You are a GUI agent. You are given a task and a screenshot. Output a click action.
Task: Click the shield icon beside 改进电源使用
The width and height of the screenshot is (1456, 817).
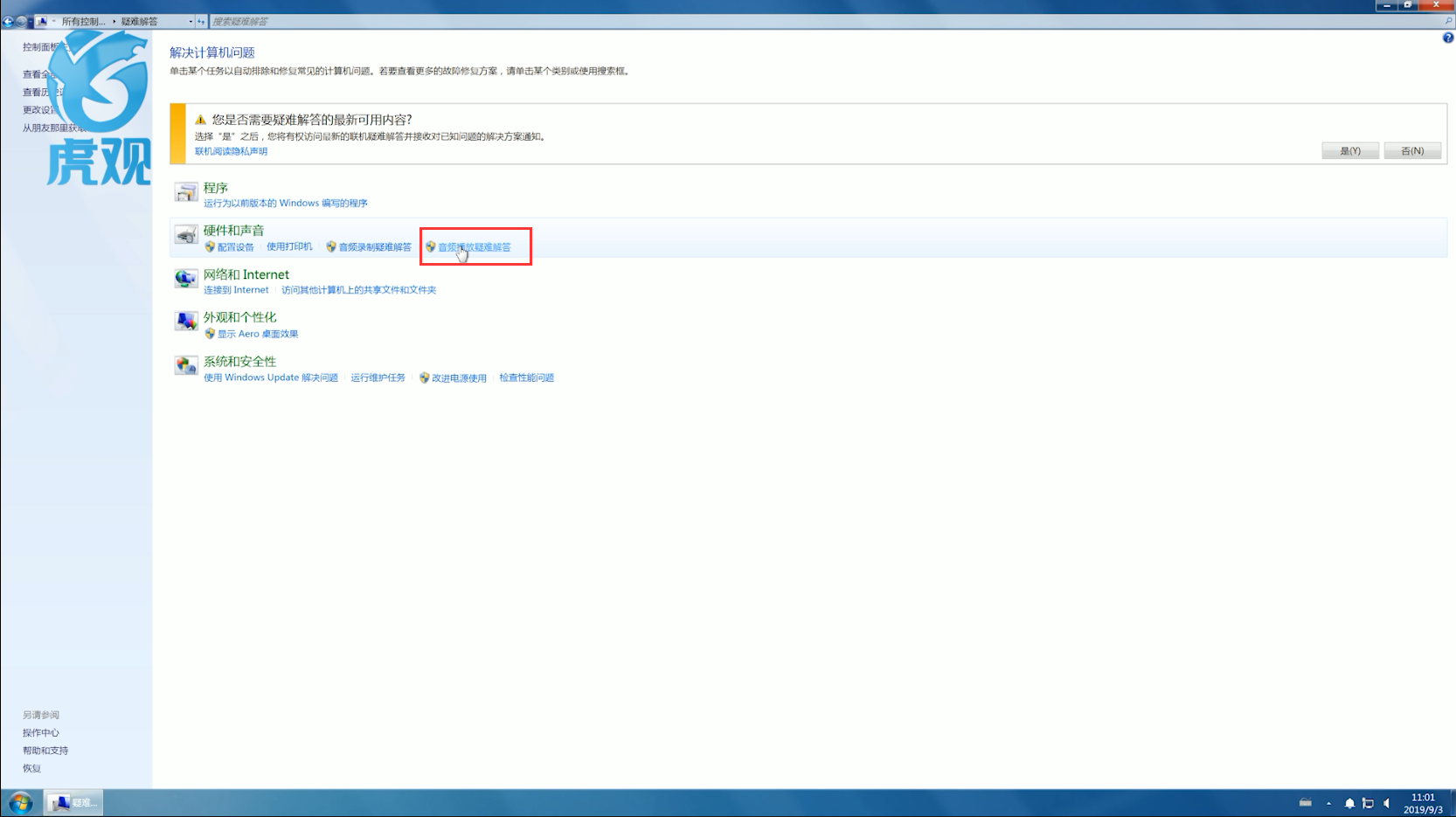tap(424, 377)
